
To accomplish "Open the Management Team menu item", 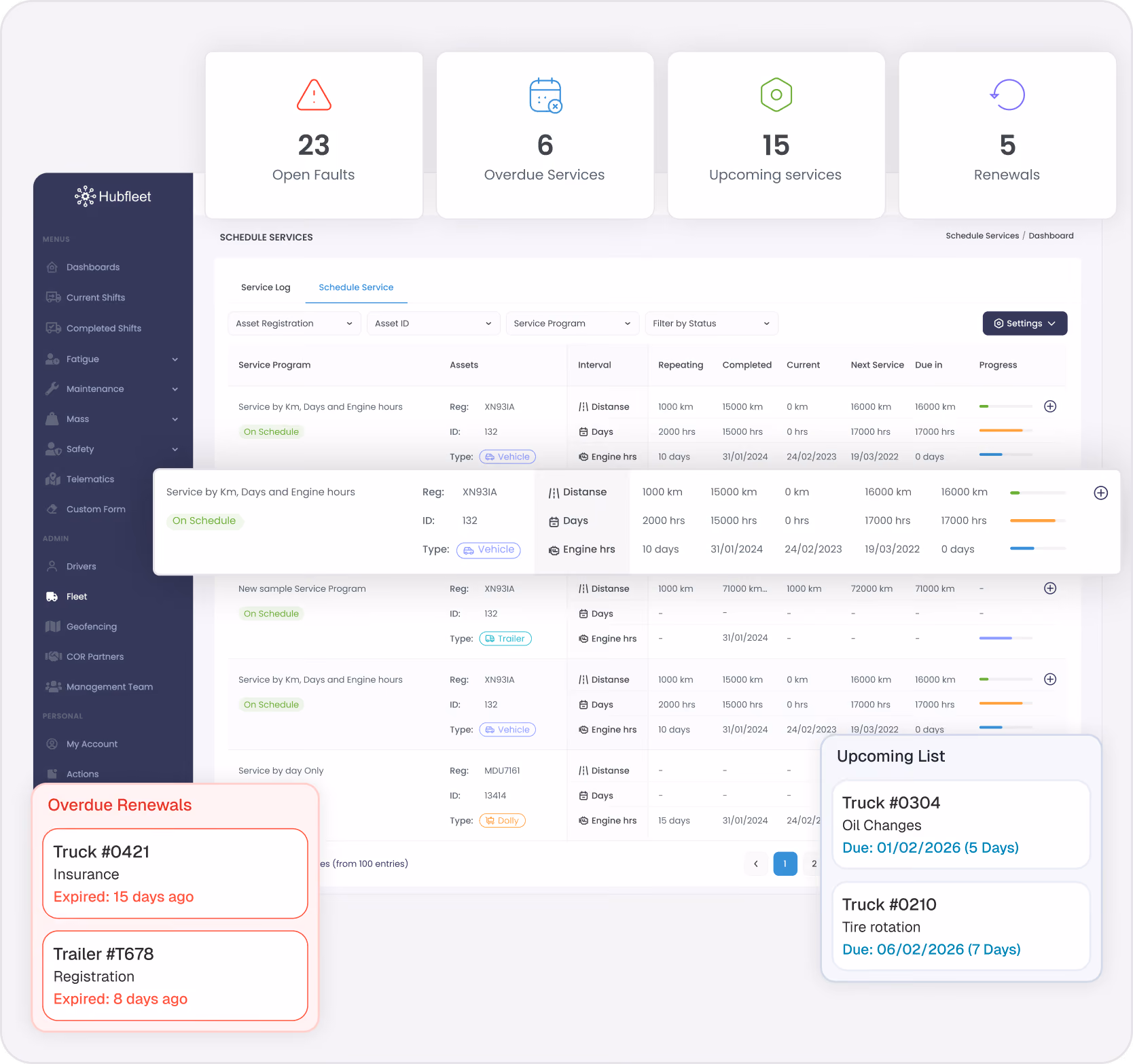I will coord(109,687).
